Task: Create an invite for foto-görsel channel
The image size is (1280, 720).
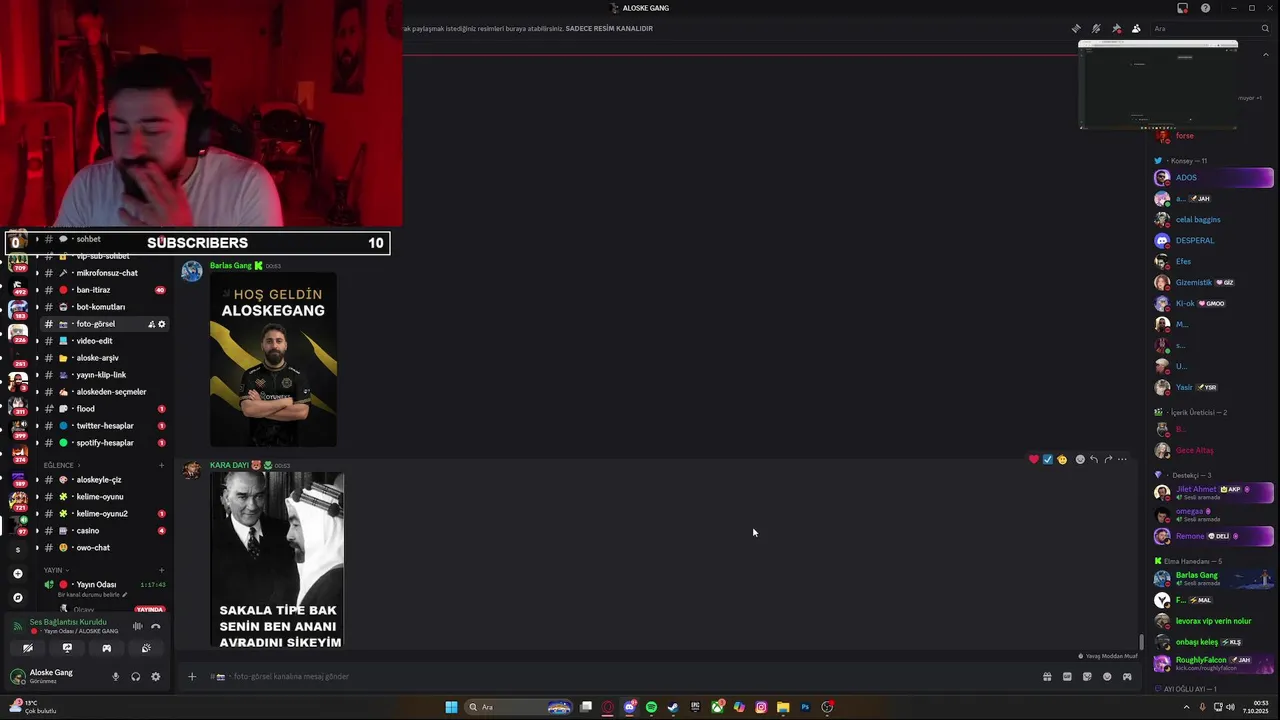Action: pos(151,324)
